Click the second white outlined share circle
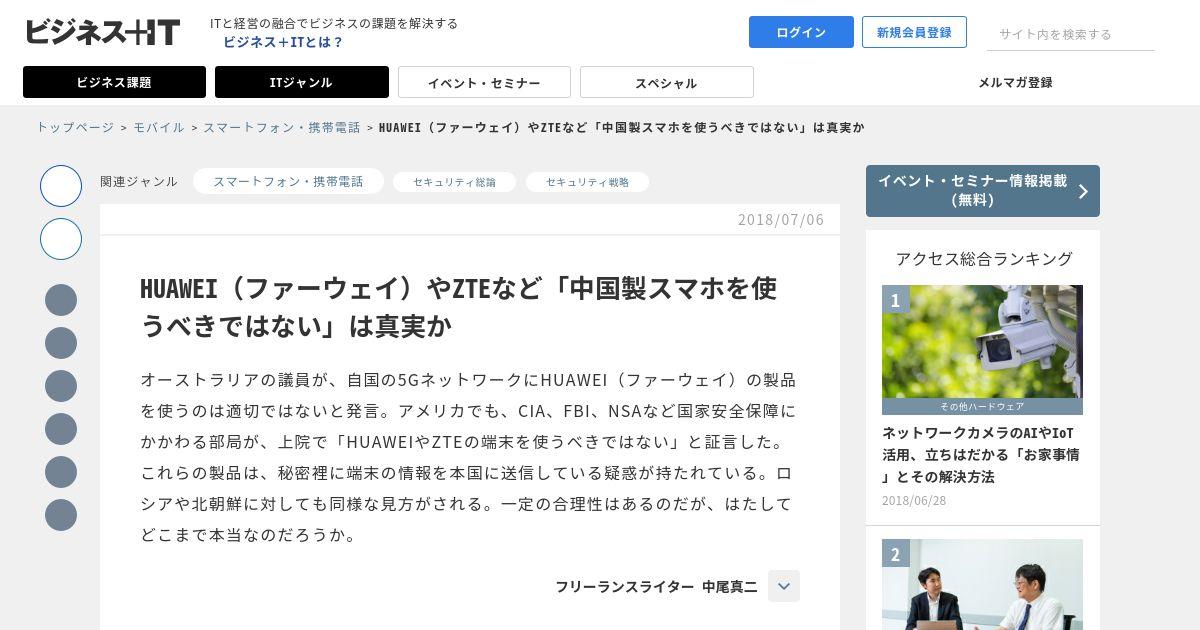This screenshot has height=630, width=1200. pyautogui.click(x=61, y=239)
